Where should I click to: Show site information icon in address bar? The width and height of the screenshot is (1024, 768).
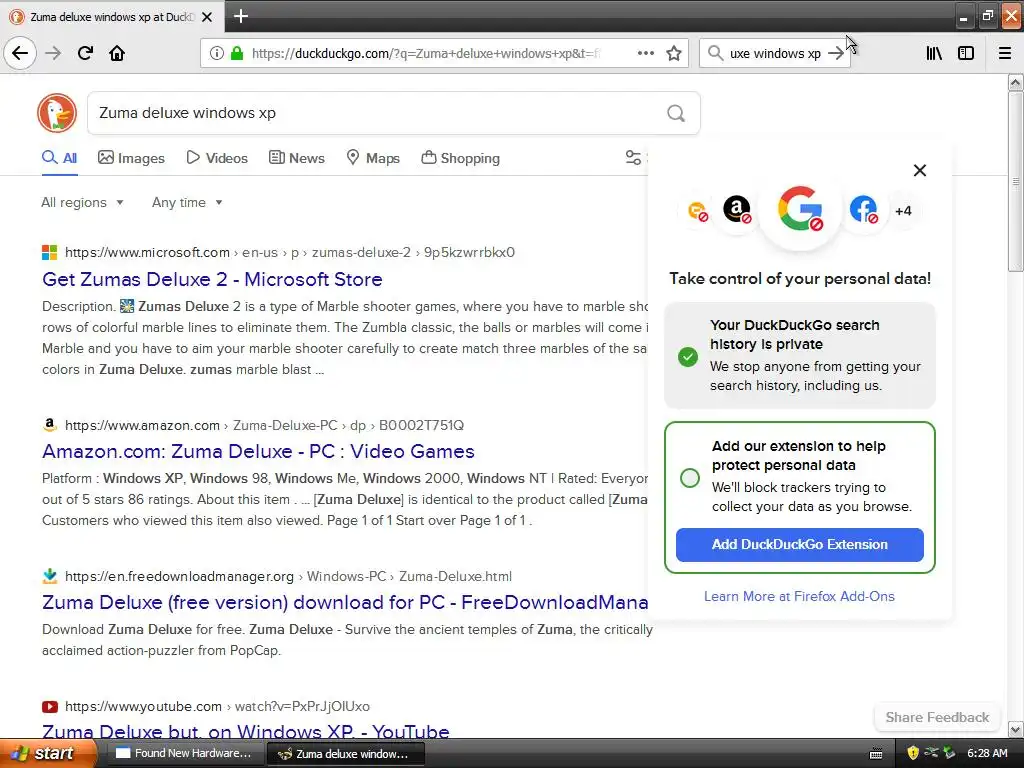point(216,53)
